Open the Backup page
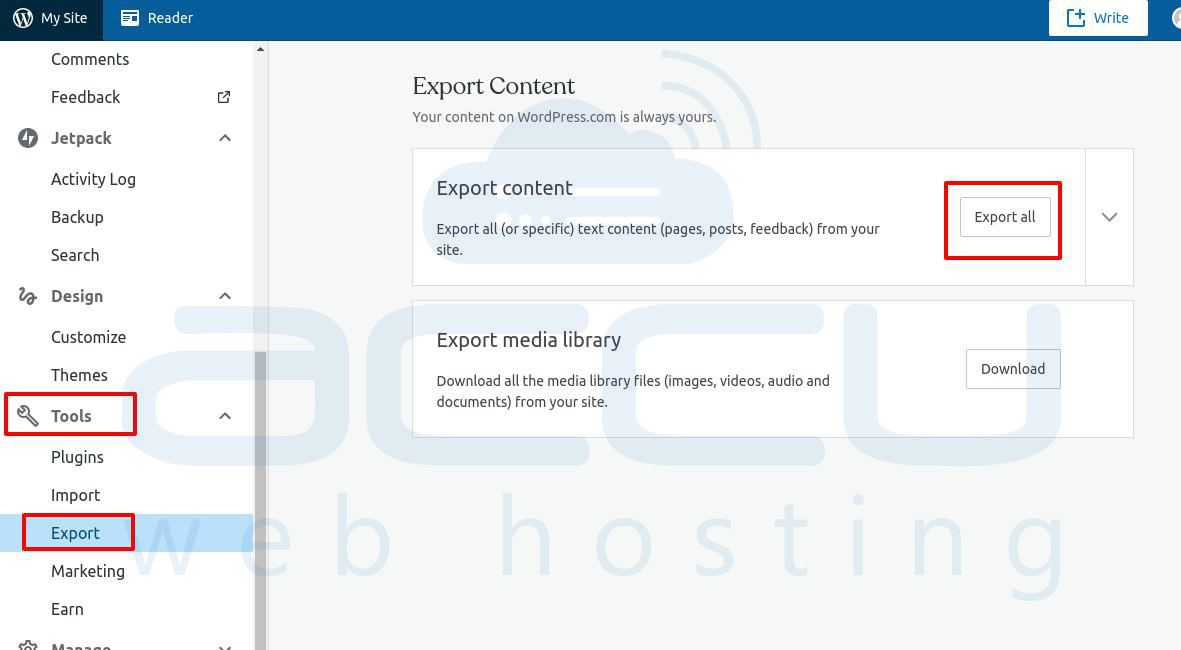 pos(77,217)
